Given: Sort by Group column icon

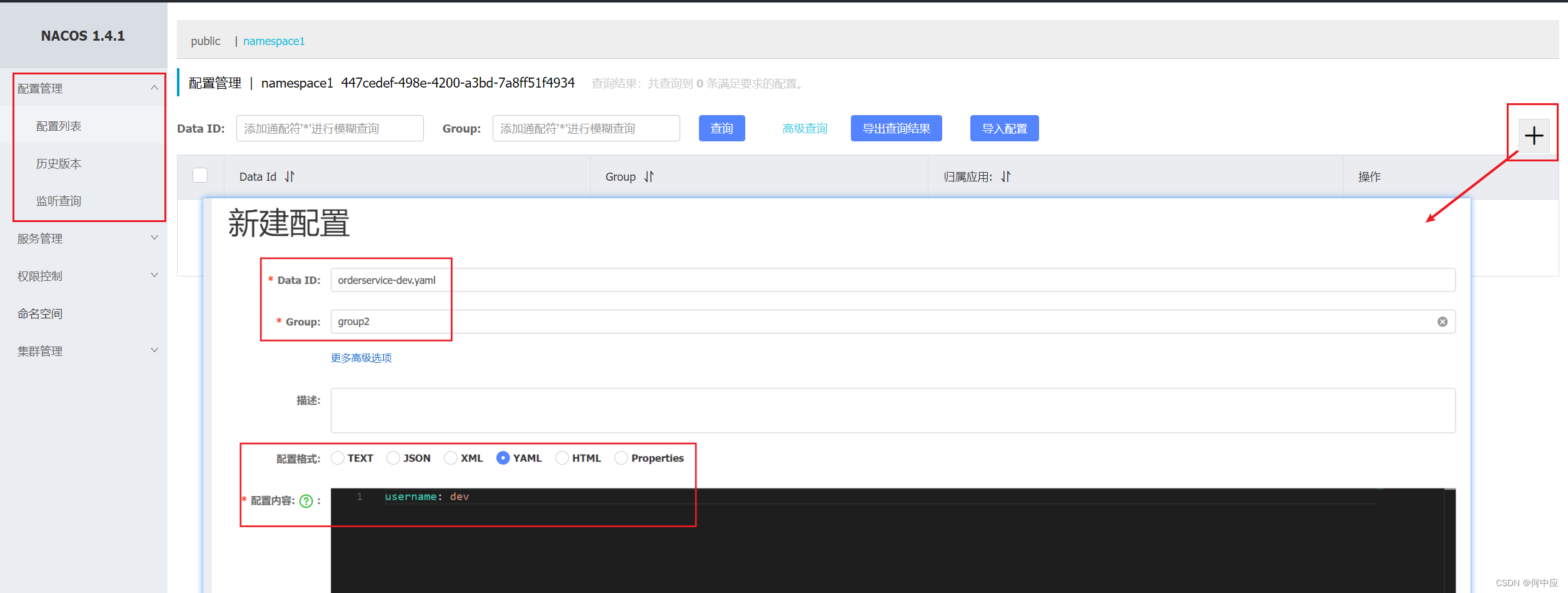Looking at the screenshot, I should 649,177.
